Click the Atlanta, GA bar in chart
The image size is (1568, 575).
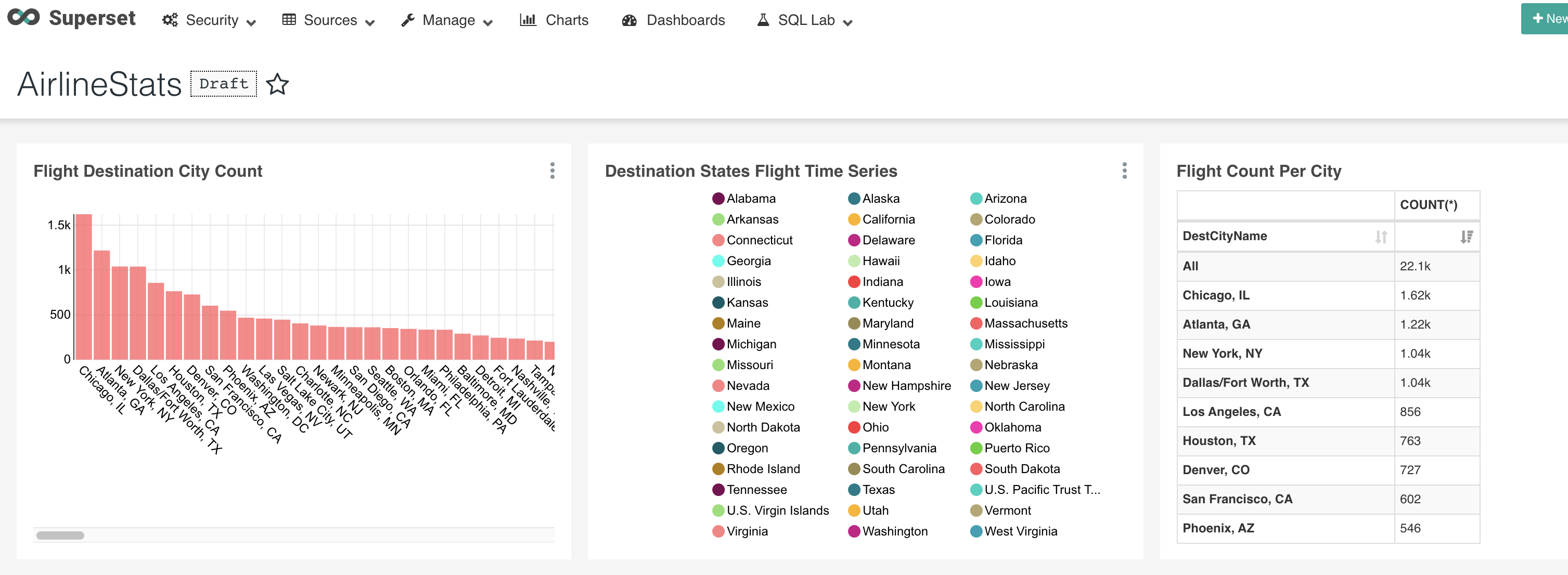(x=101, y=304)
